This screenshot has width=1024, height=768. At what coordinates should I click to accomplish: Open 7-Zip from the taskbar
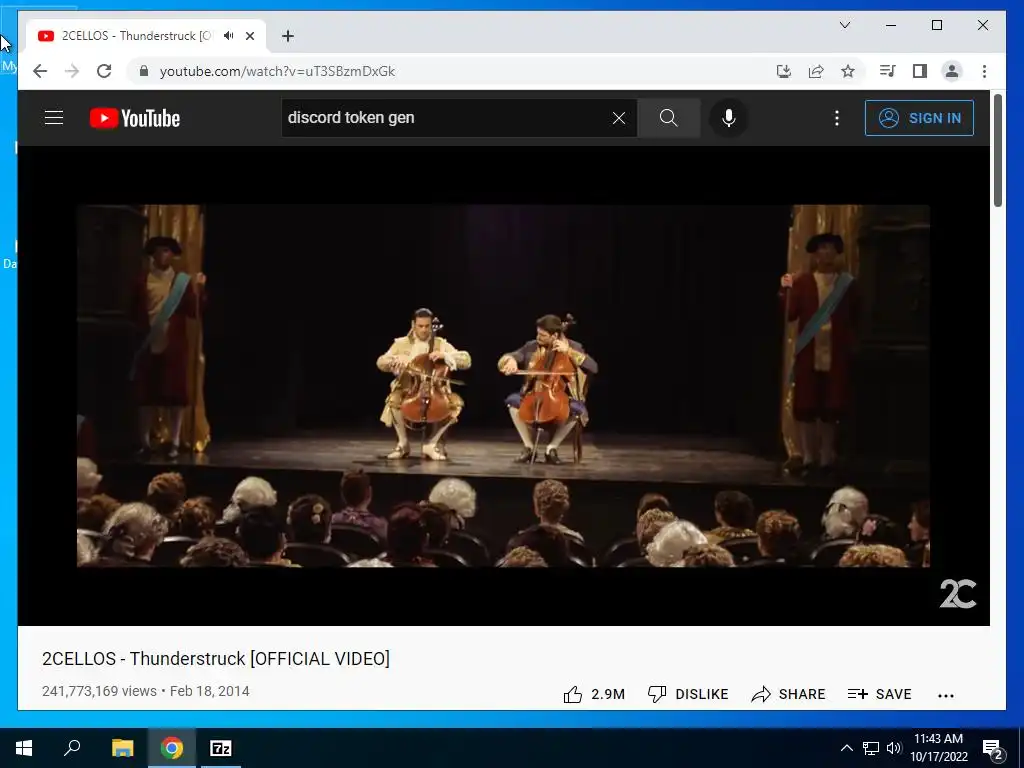coord(221,748)
